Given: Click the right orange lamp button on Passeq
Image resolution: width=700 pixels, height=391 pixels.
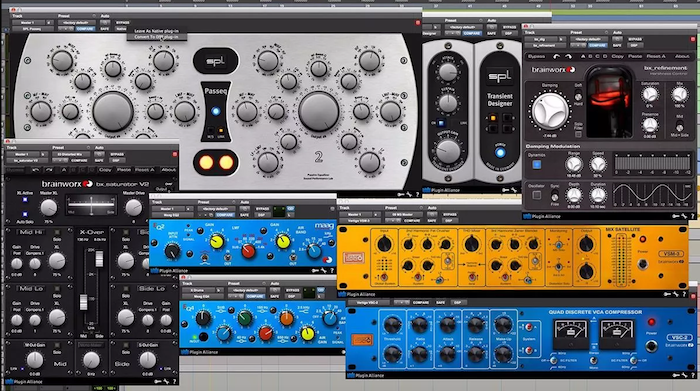Looking at the screenshot, I should coord(226,162).
